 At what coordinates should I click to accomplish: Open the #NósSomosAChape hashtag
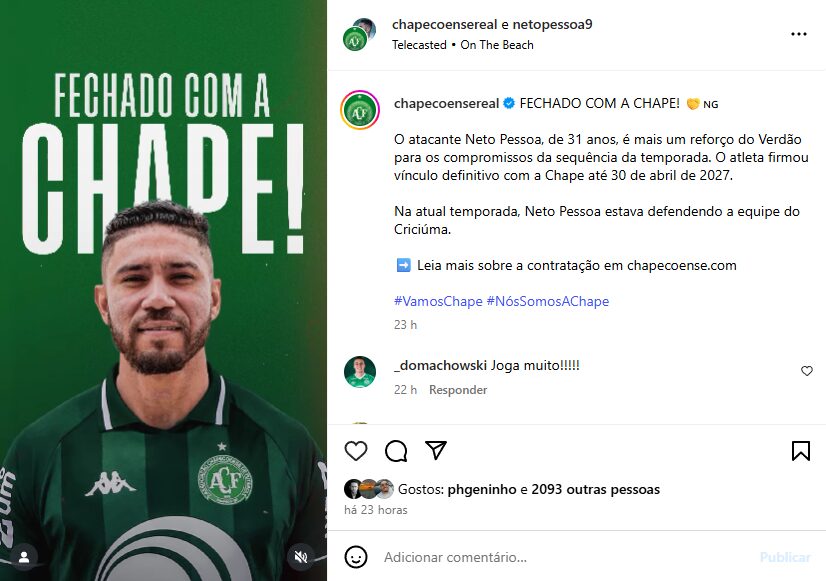point(548,301)
